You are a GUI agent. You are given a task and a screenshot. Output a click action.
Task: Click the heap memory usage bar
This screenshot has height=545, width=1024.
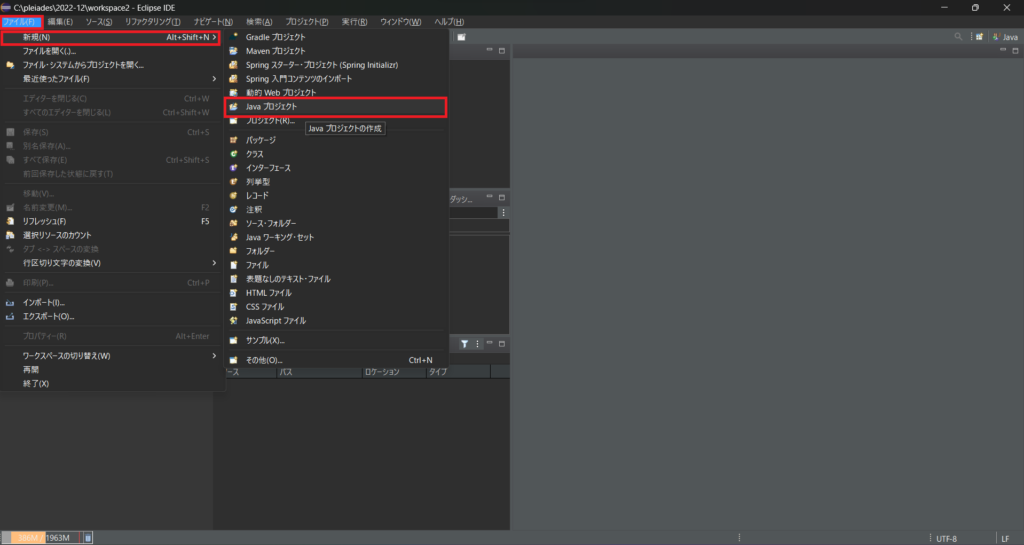coord(41,538)
